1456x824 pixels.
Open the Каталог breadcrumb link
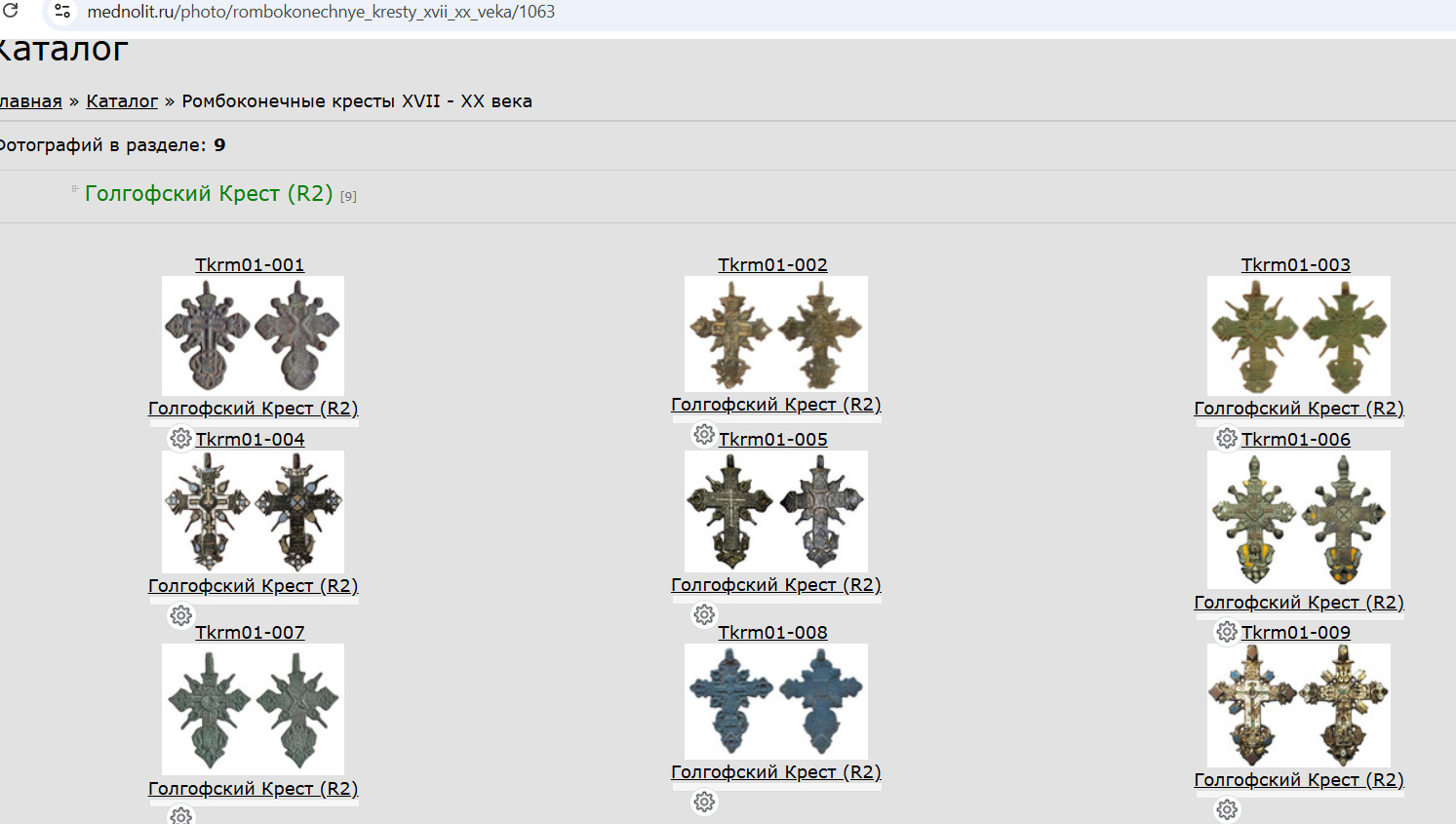[x=122, y=101]
